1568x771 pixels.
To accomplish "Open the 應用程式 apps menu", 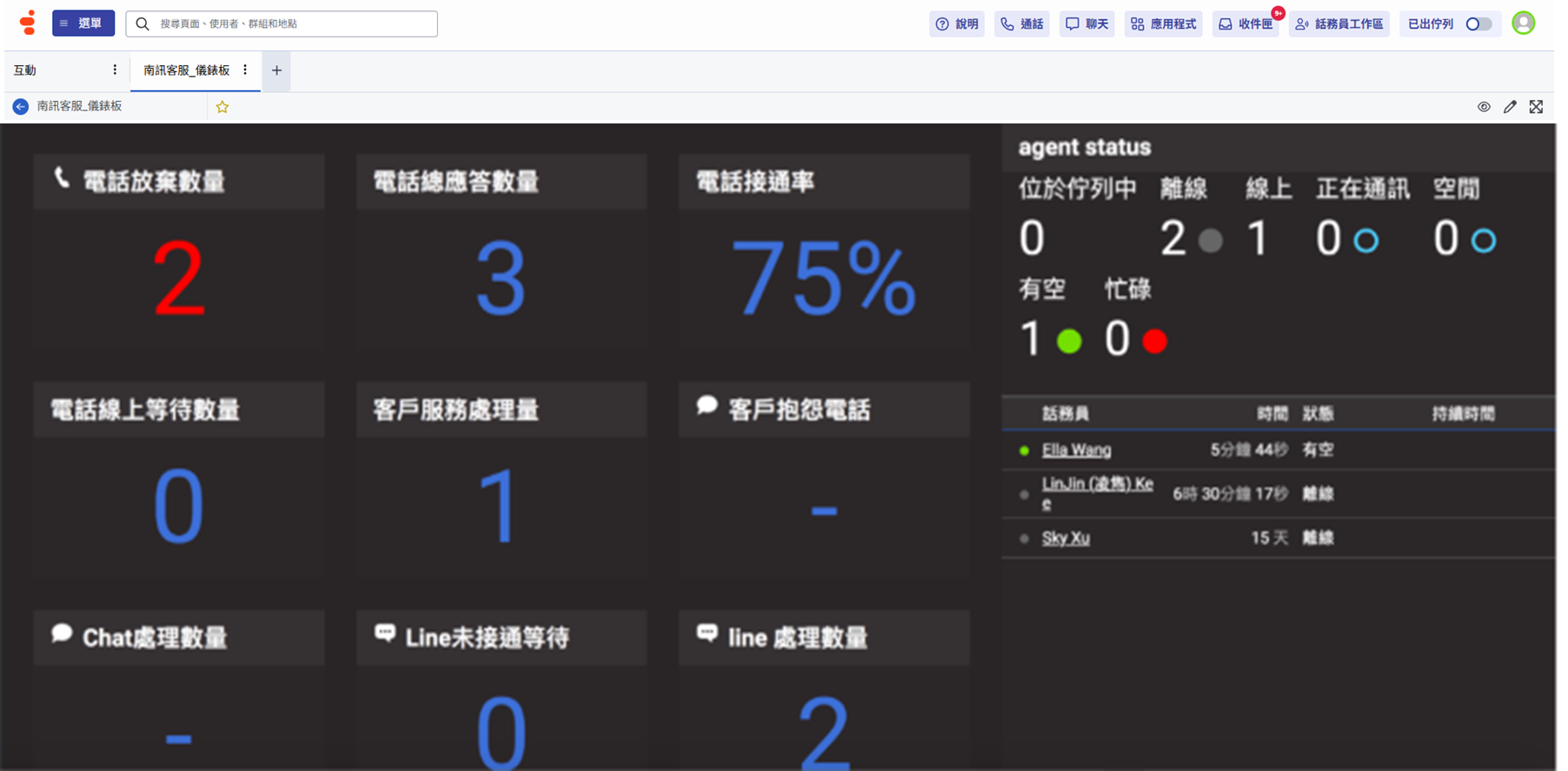I will (1164, 24).
